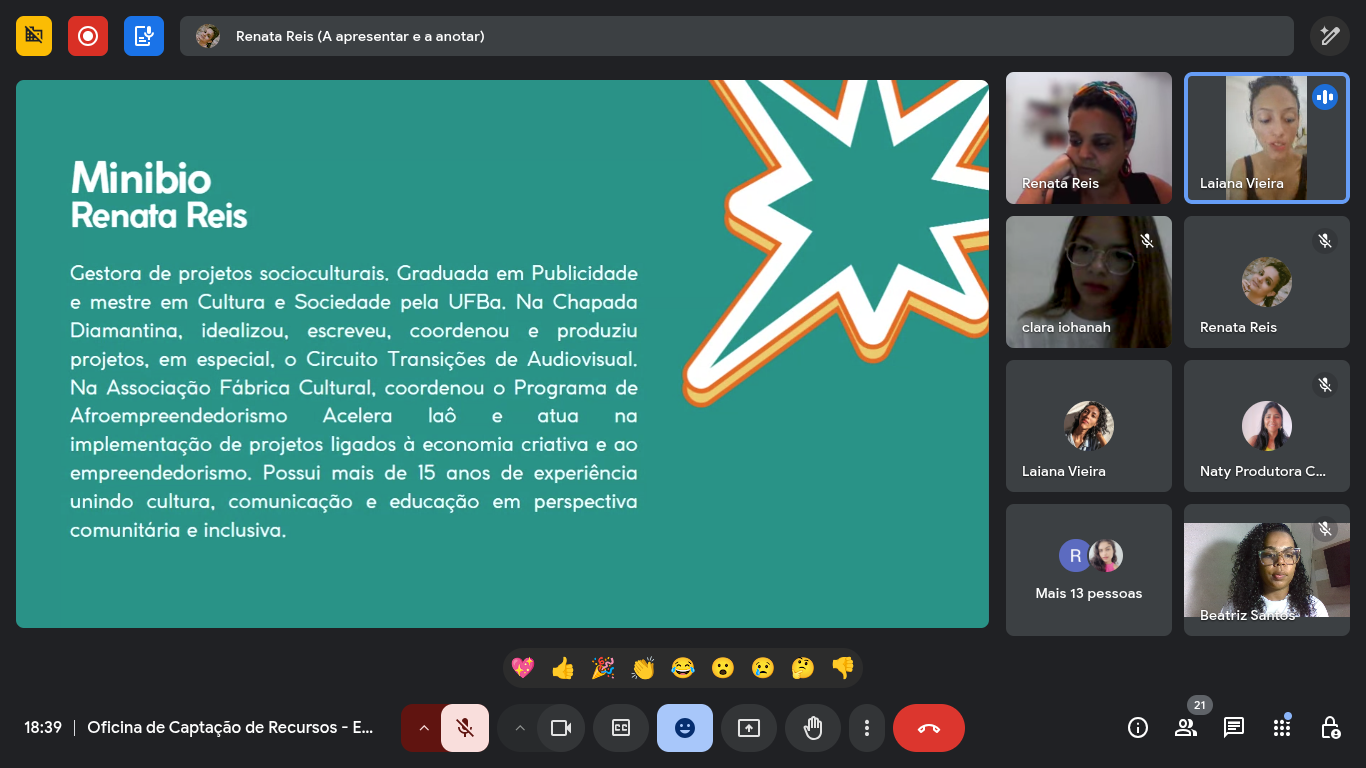This screenshot has width=1366, height=768.
Task: Open meeting details info icon
Action: coord(1138,728)
